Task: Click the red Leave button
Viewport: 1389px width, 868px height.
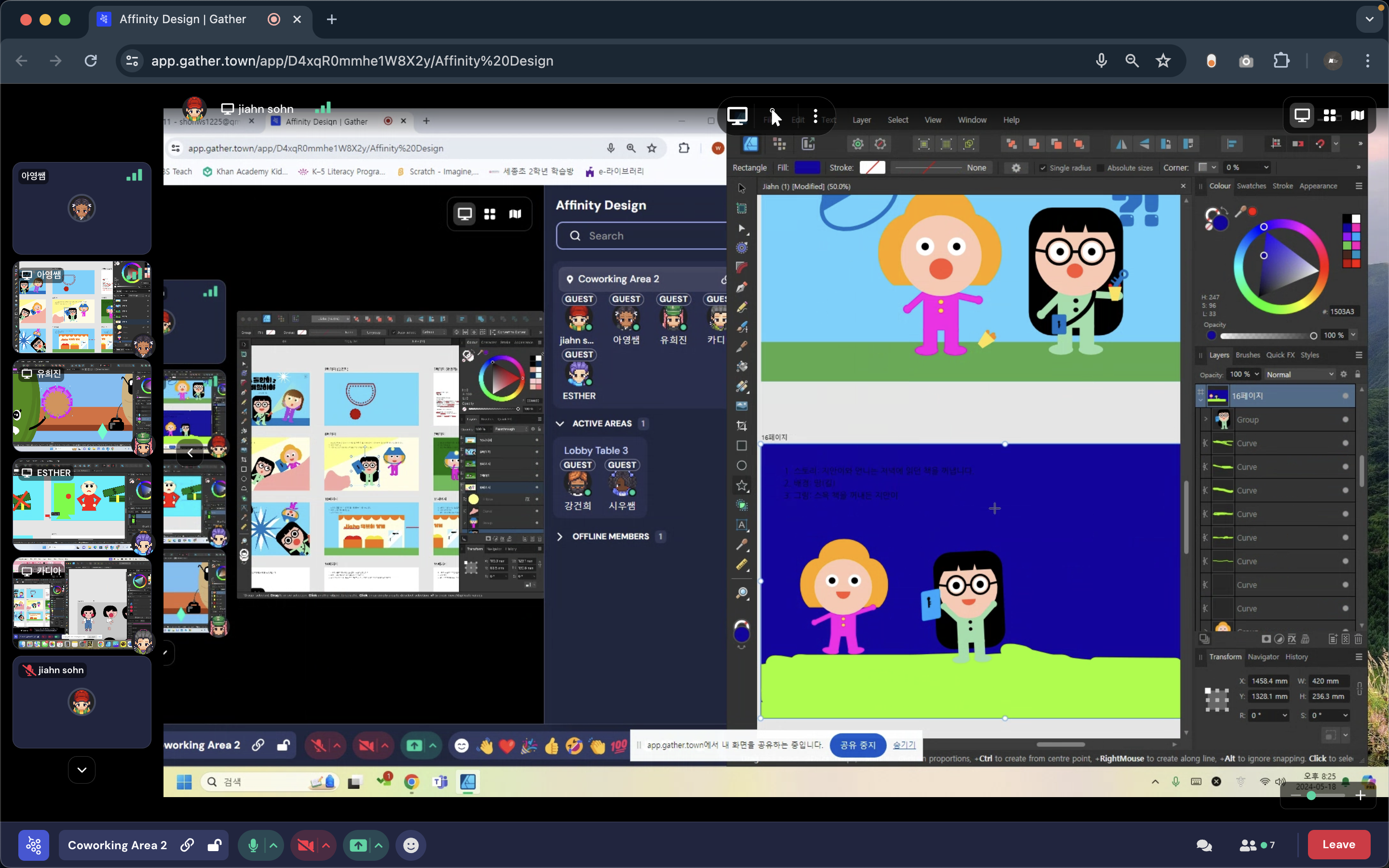Action: (1338, 844)
